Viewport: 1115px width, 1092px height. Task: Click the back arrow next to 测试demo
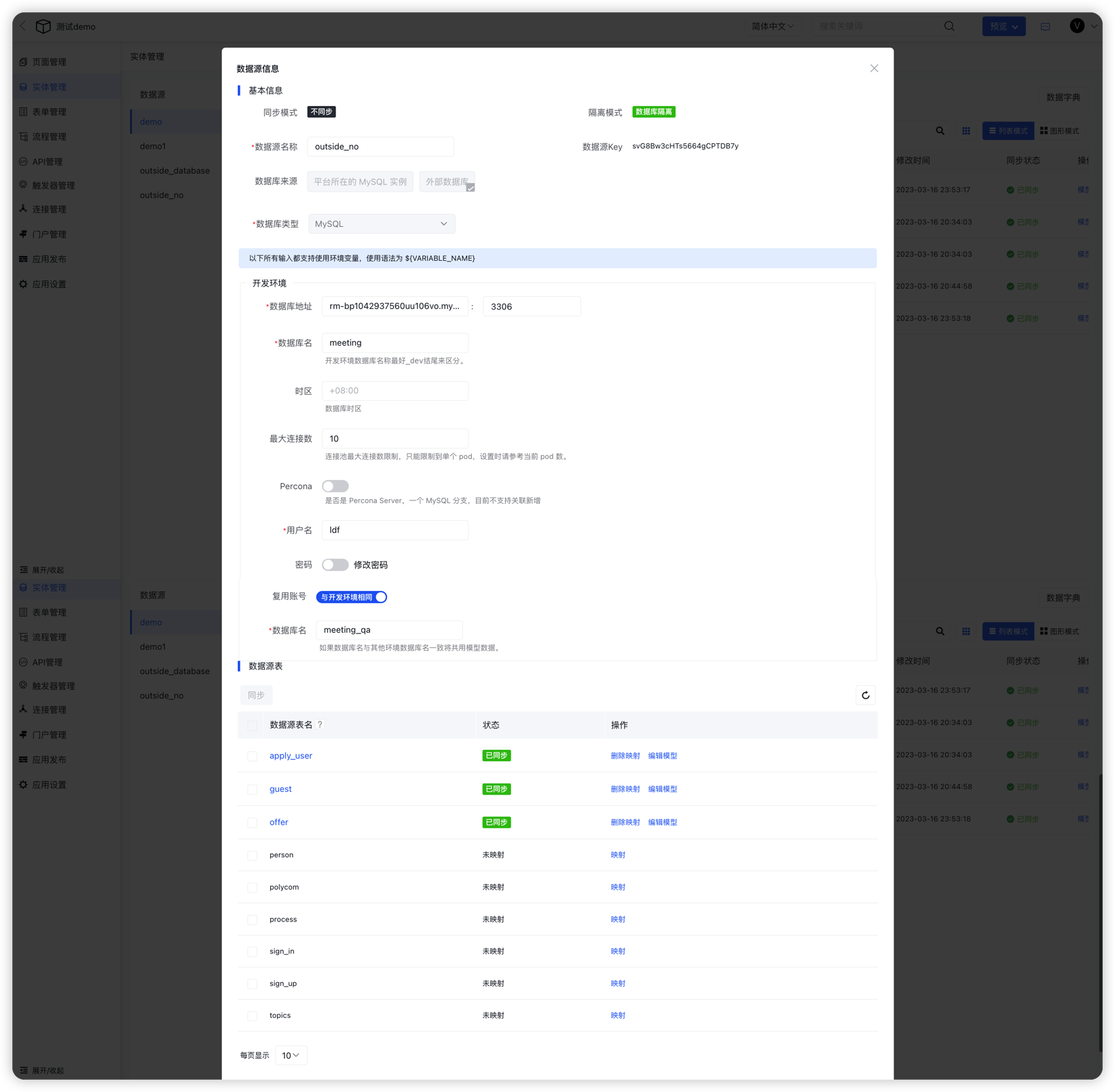(23, 26)
